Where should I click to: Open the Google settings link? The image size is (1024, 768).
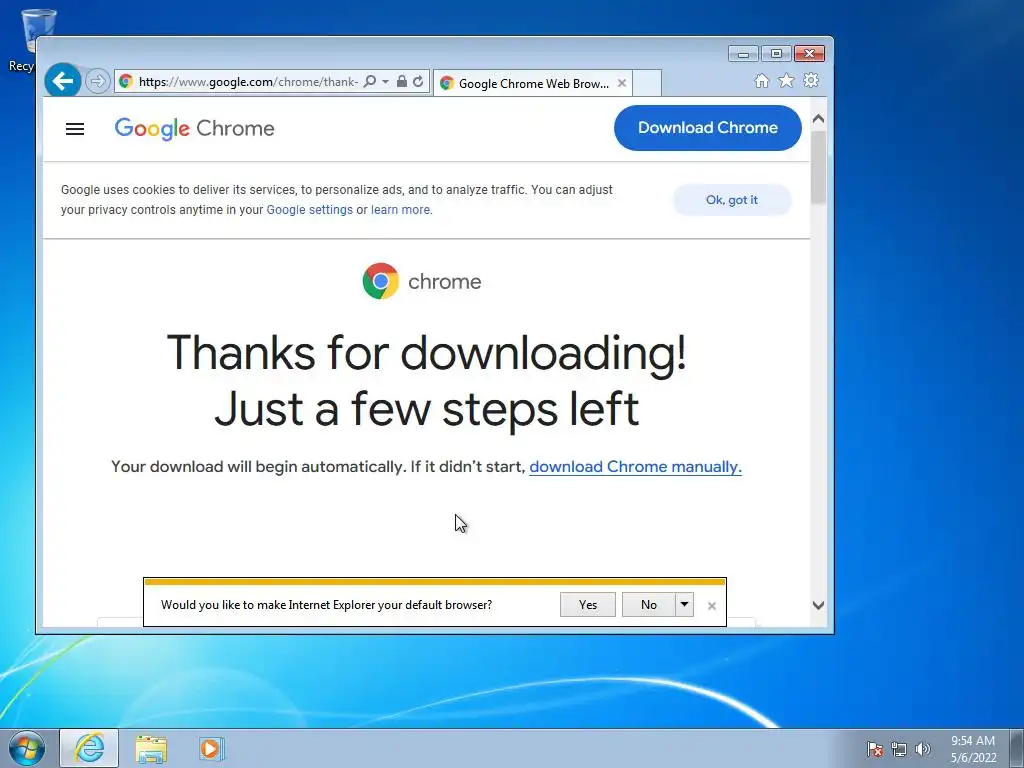pyautogui.click(x=310, y=210)
